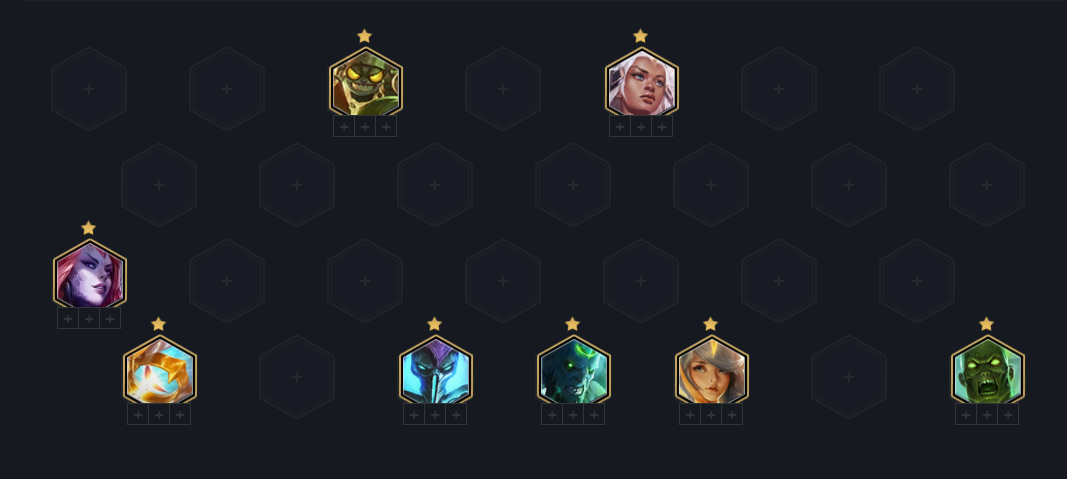1067x479 pixels.
Task: Select the golden armored champion portrait
Action: point(160,370)
